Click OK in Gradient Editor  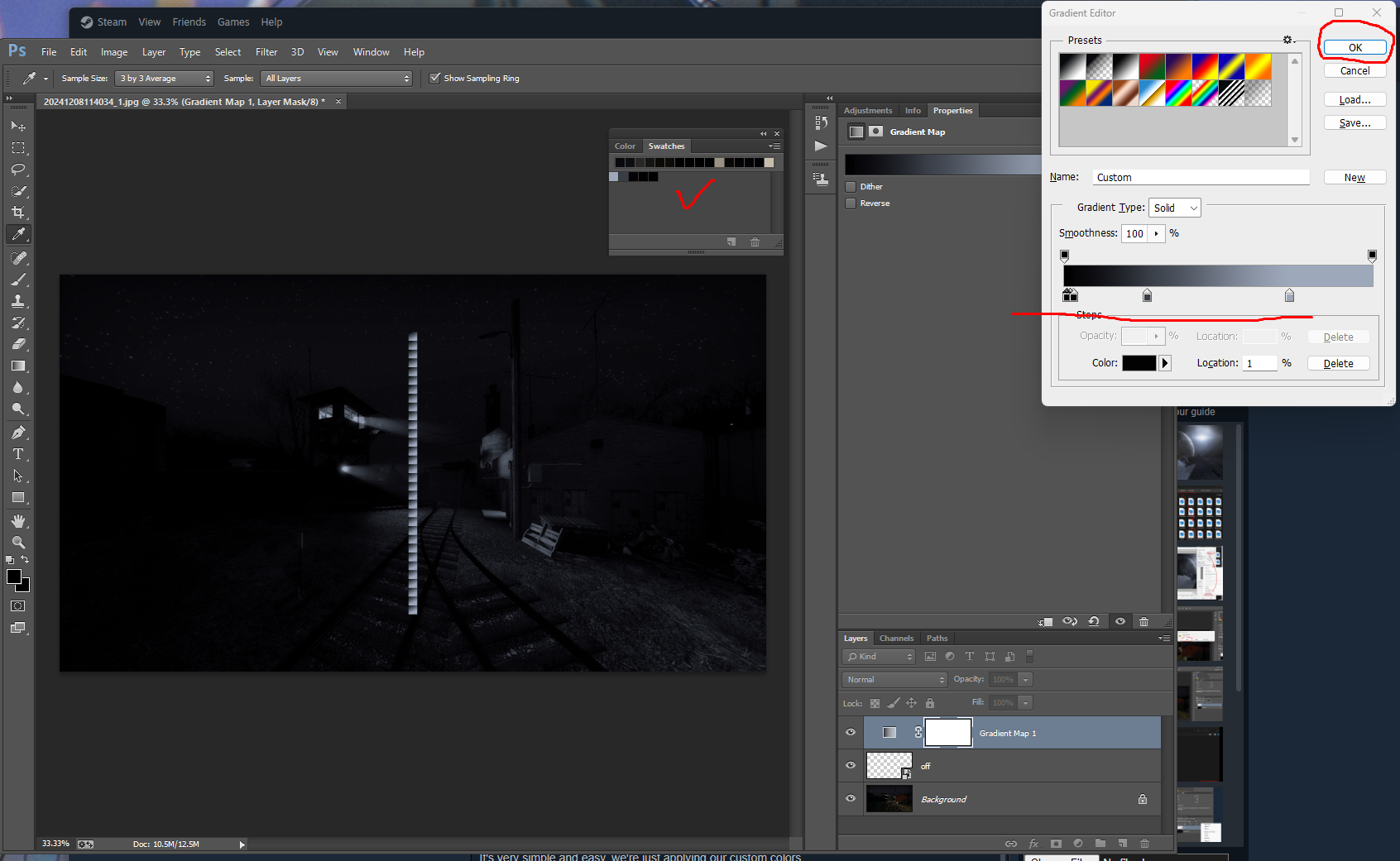[1354, 48]
